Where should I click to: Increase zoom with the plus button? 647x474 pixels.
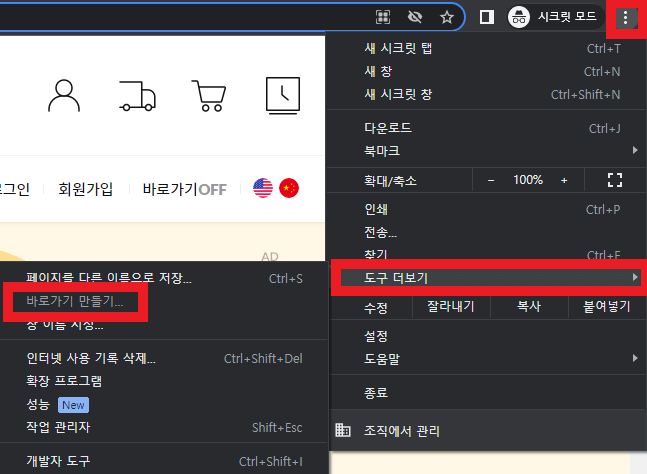click(564, 180)
